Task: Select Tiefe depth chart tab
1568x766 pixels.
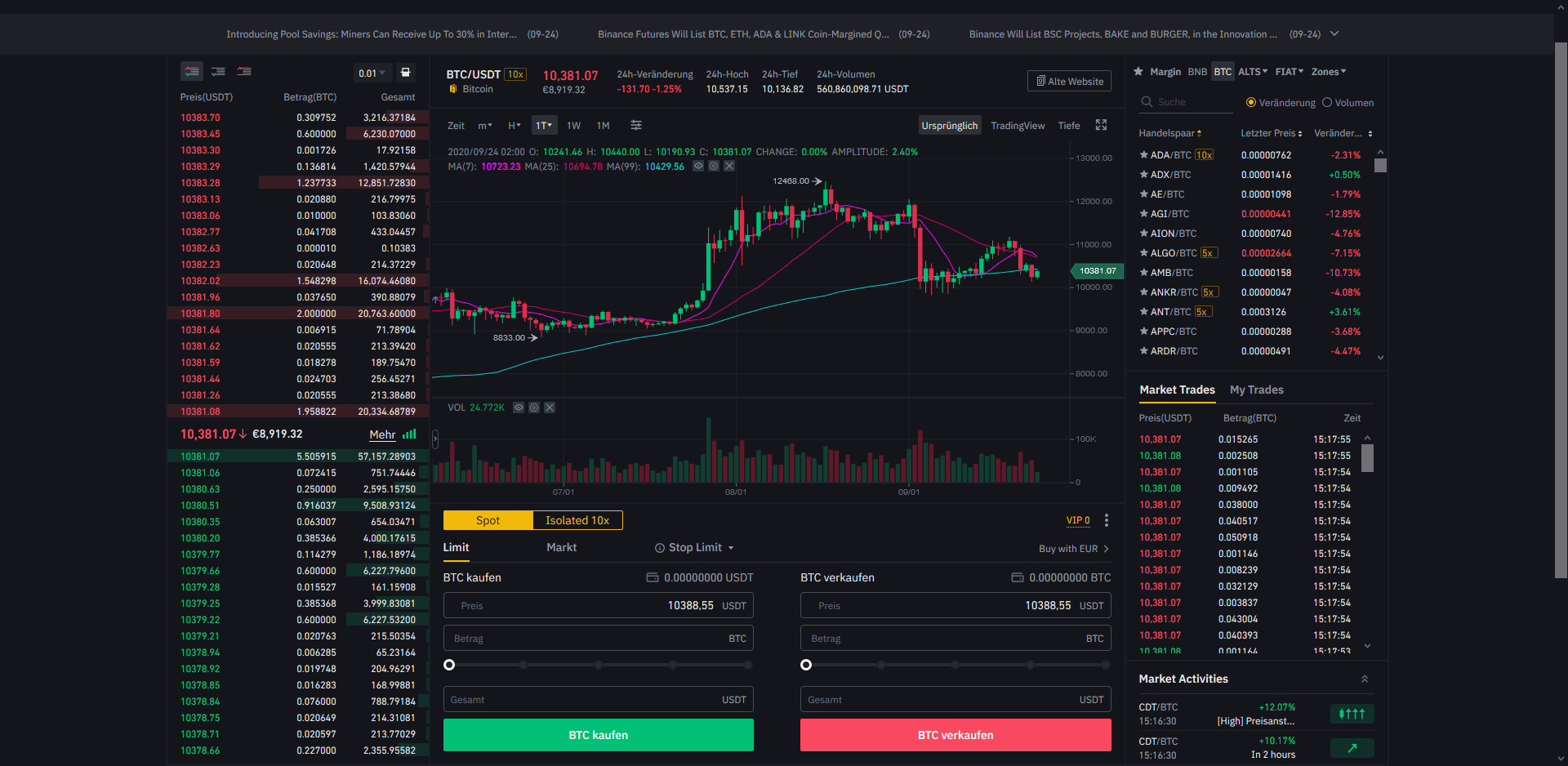Action: [1069, 126]
